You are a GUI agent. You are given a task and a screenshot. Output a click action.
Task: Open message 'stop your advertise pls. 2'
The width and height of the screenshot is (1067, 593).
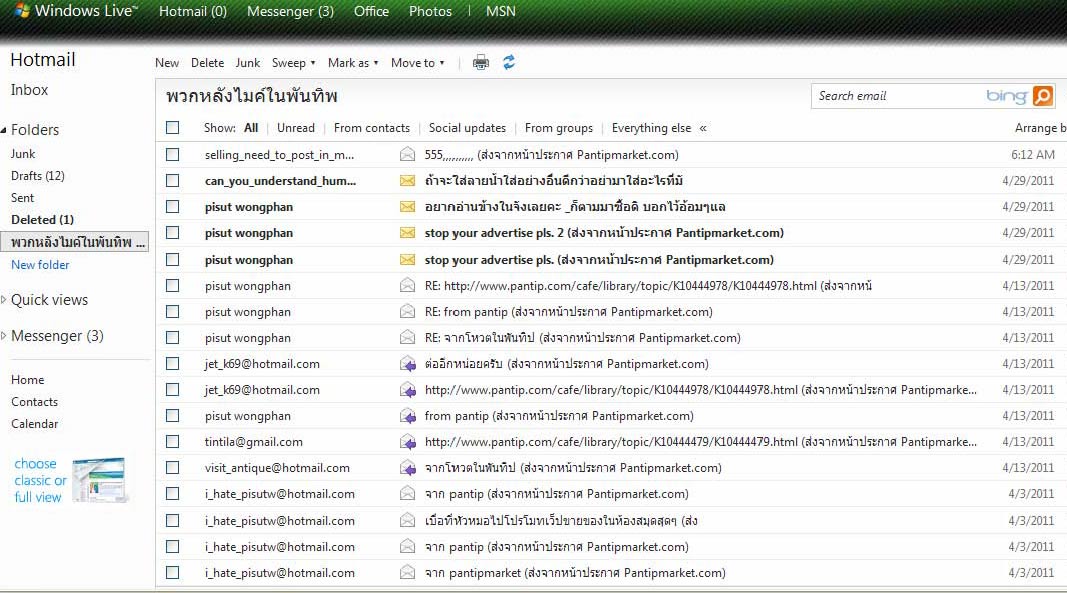[604, 233]
